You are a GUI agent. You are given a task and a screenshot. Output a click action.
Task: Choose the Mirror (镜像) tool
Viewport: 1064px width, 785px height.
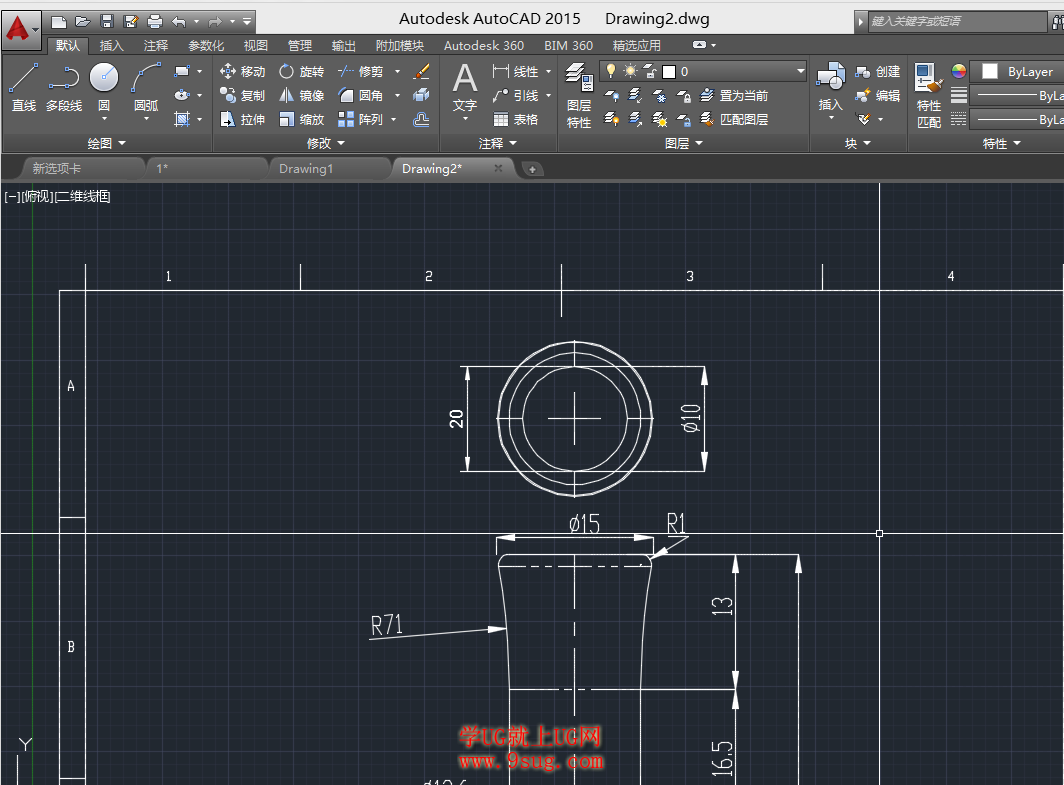point(301,96)
